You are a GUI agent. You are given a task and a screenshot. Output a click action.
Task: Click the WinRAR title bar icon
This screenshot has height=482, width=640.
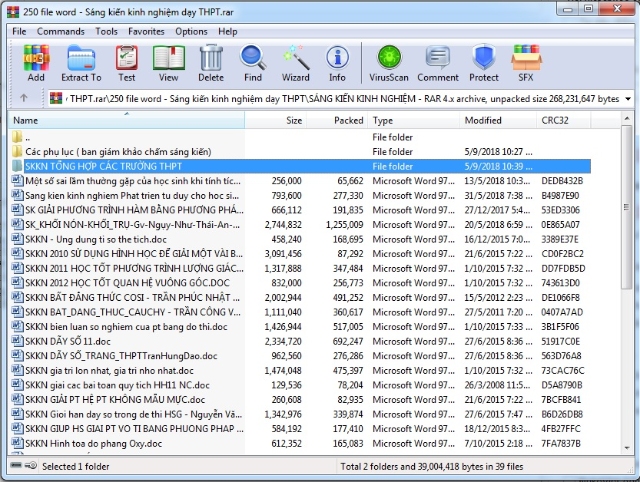click(x=13, y=11)
